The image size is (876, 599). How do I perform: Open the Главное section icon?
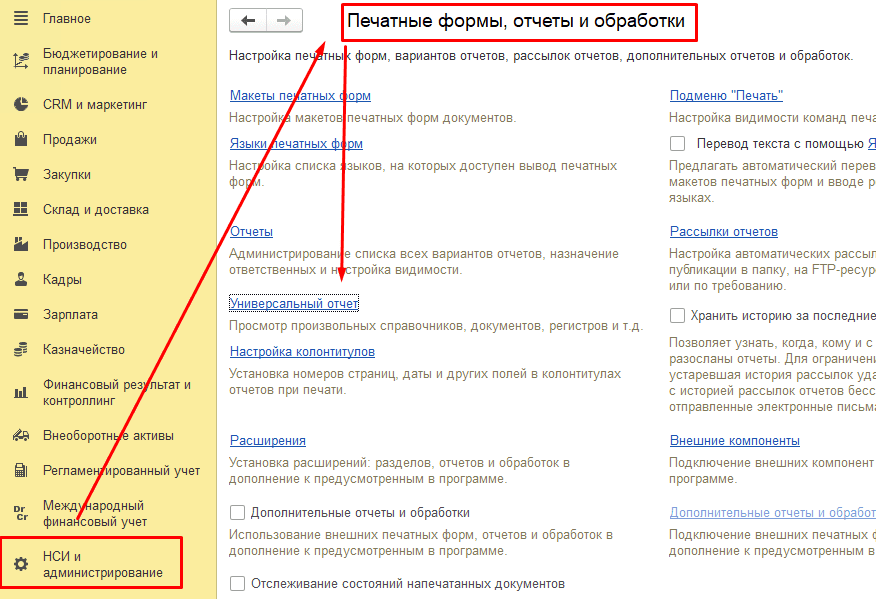point(15,17)
